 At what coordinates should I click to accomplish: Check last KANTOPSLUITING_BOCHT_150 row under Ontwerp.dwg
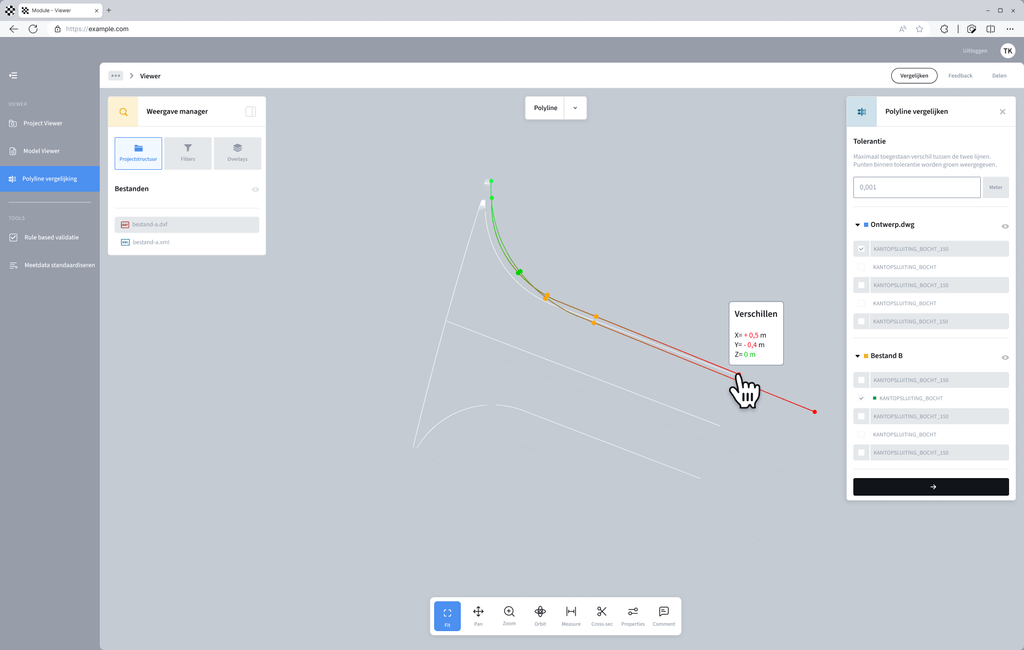(x=861, y=321)
